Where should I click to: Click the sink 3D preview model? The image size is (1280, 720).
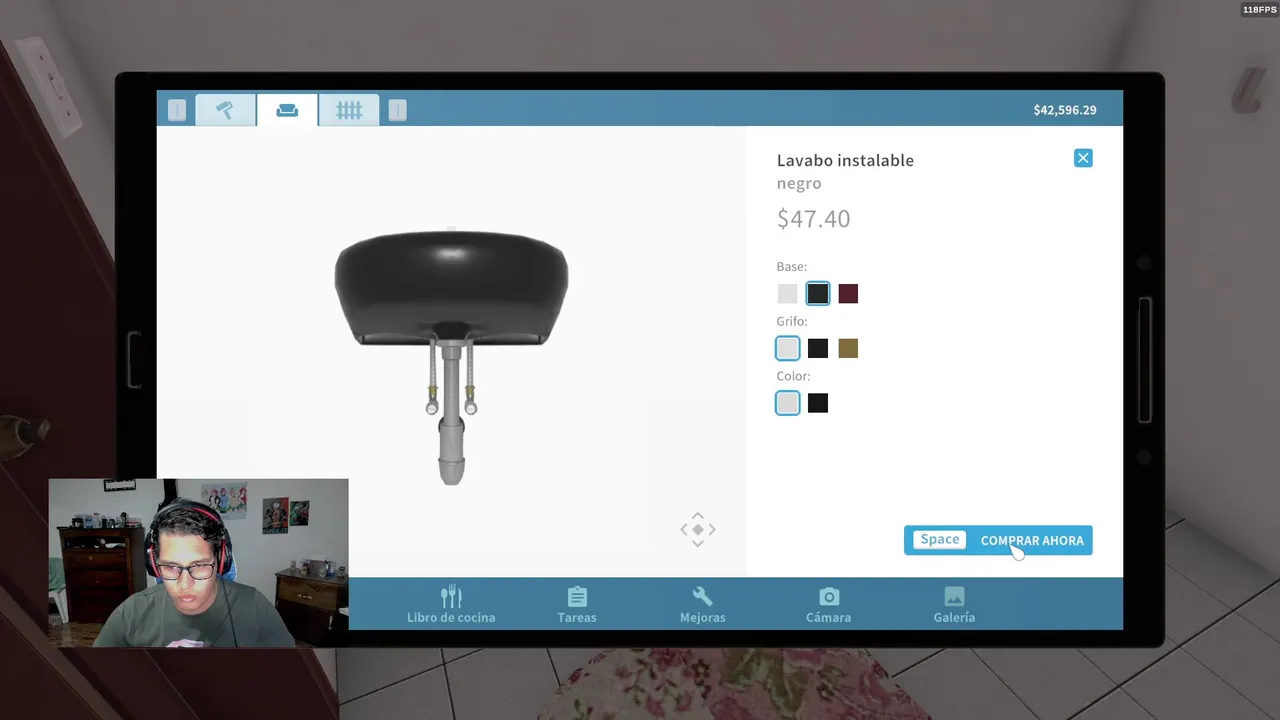[451, 356]
